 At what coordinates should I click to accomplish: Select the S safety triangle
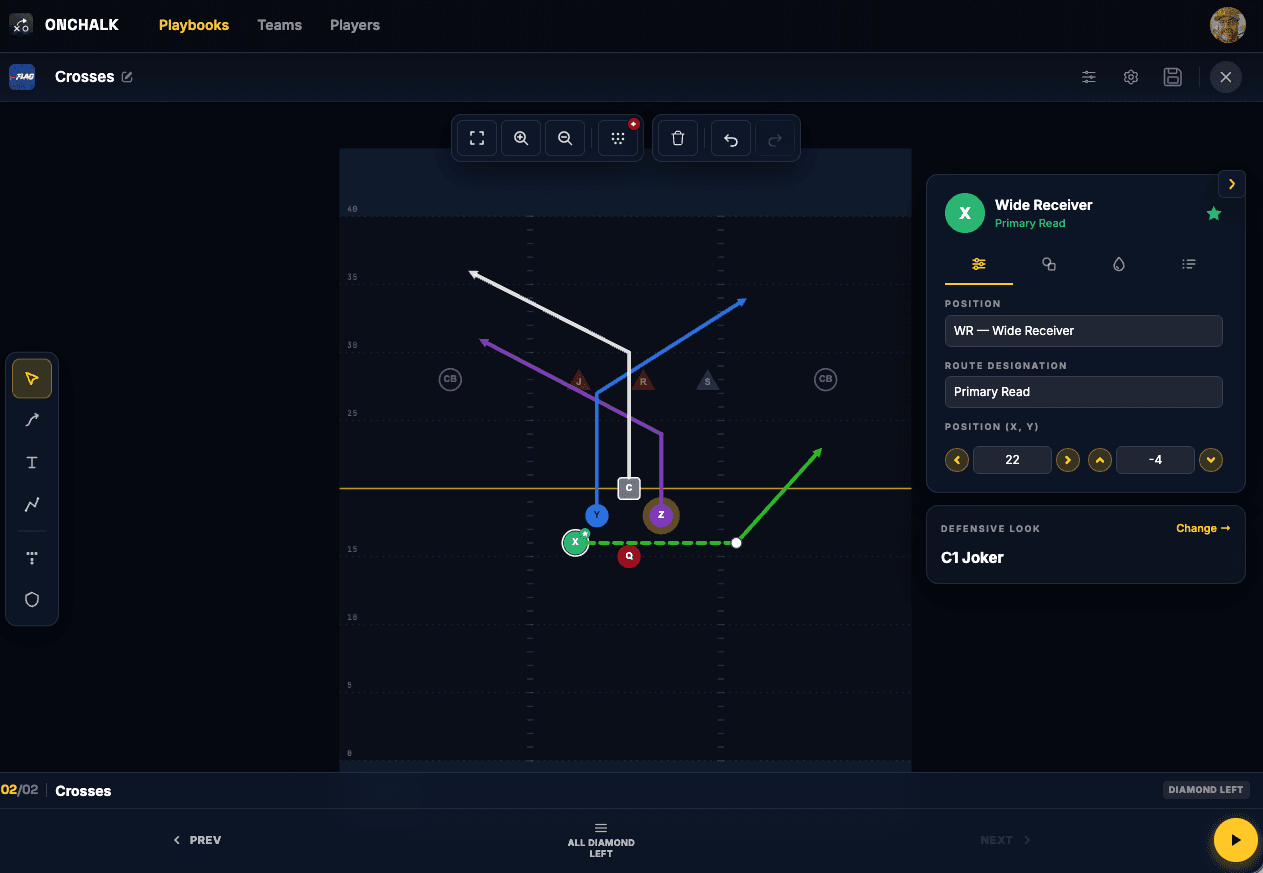coord(708,380)
